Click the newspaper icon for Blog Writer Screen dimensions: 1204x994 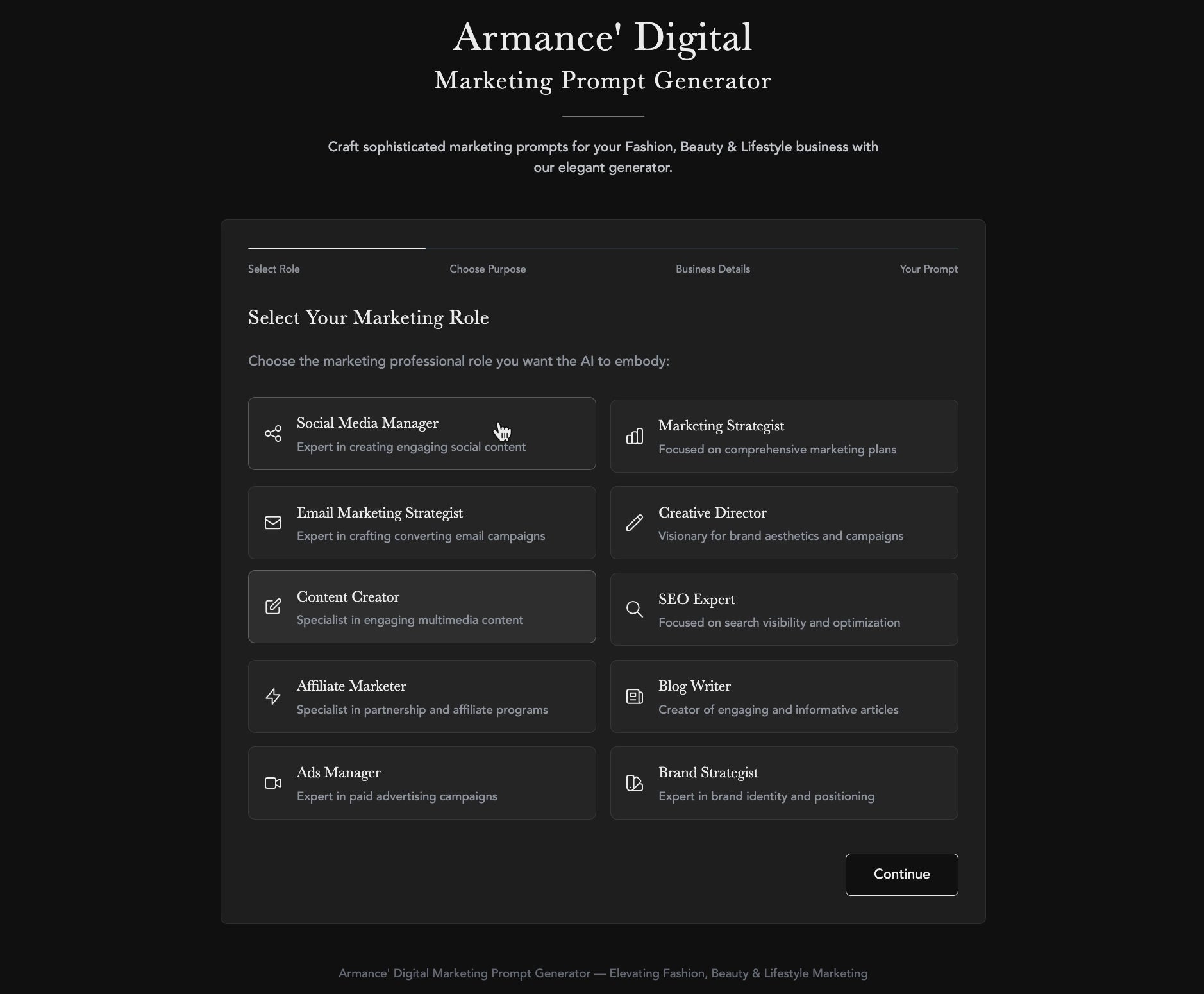634,696
